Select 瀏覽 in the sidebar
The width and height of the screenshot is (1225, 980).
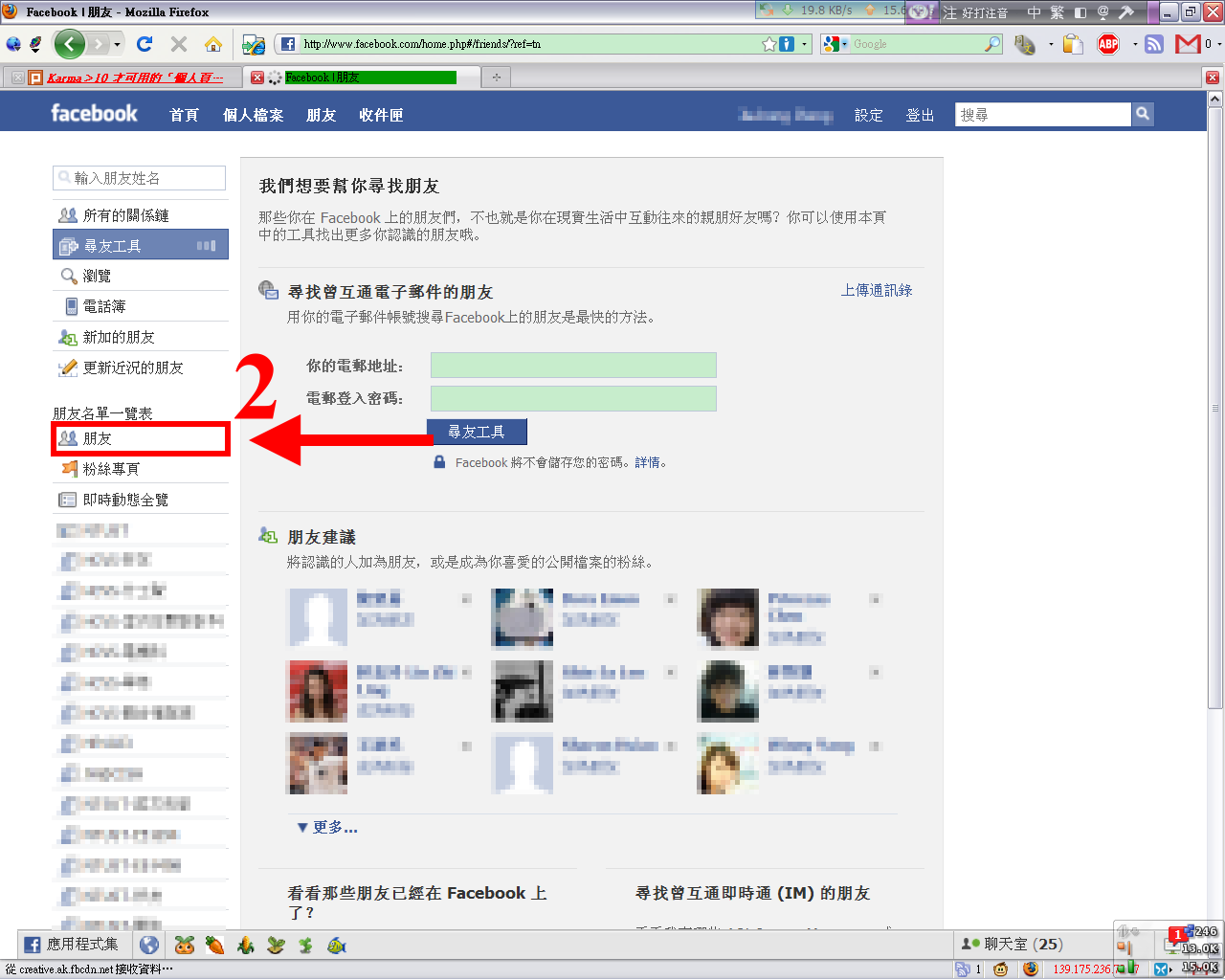tap(141, 276)
